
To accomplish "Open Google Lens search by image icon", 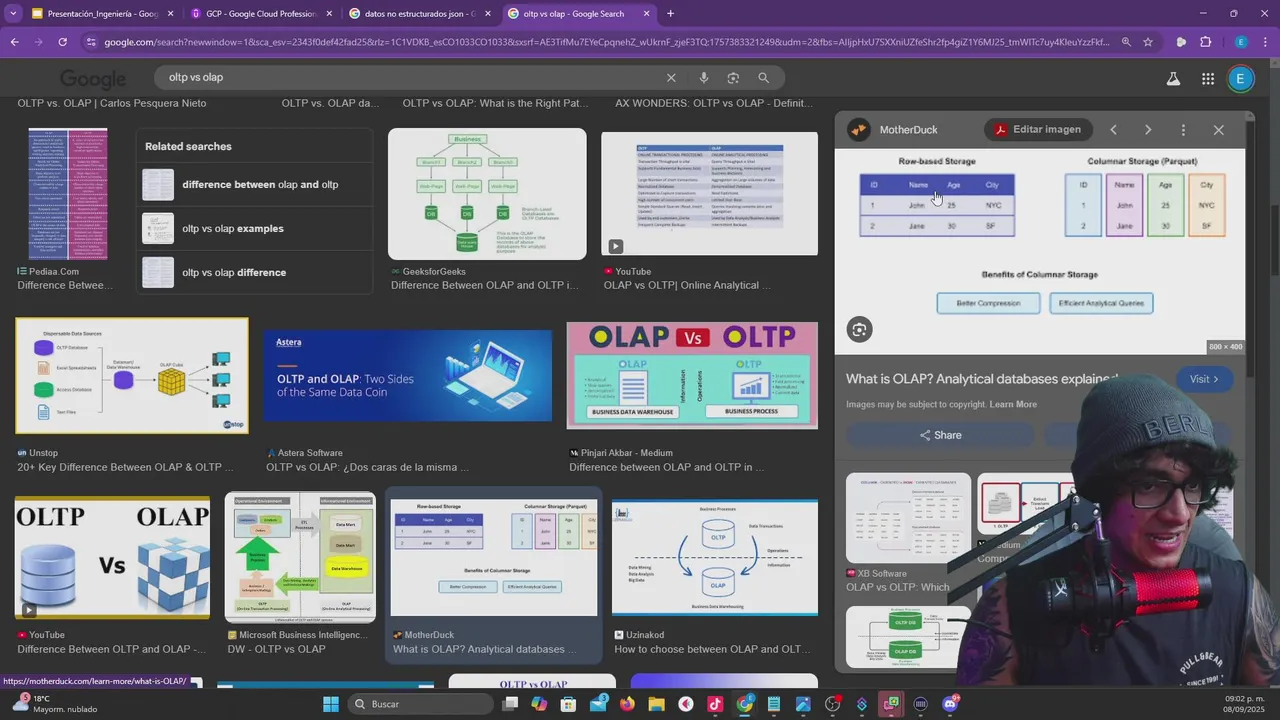I will (733, 78).
